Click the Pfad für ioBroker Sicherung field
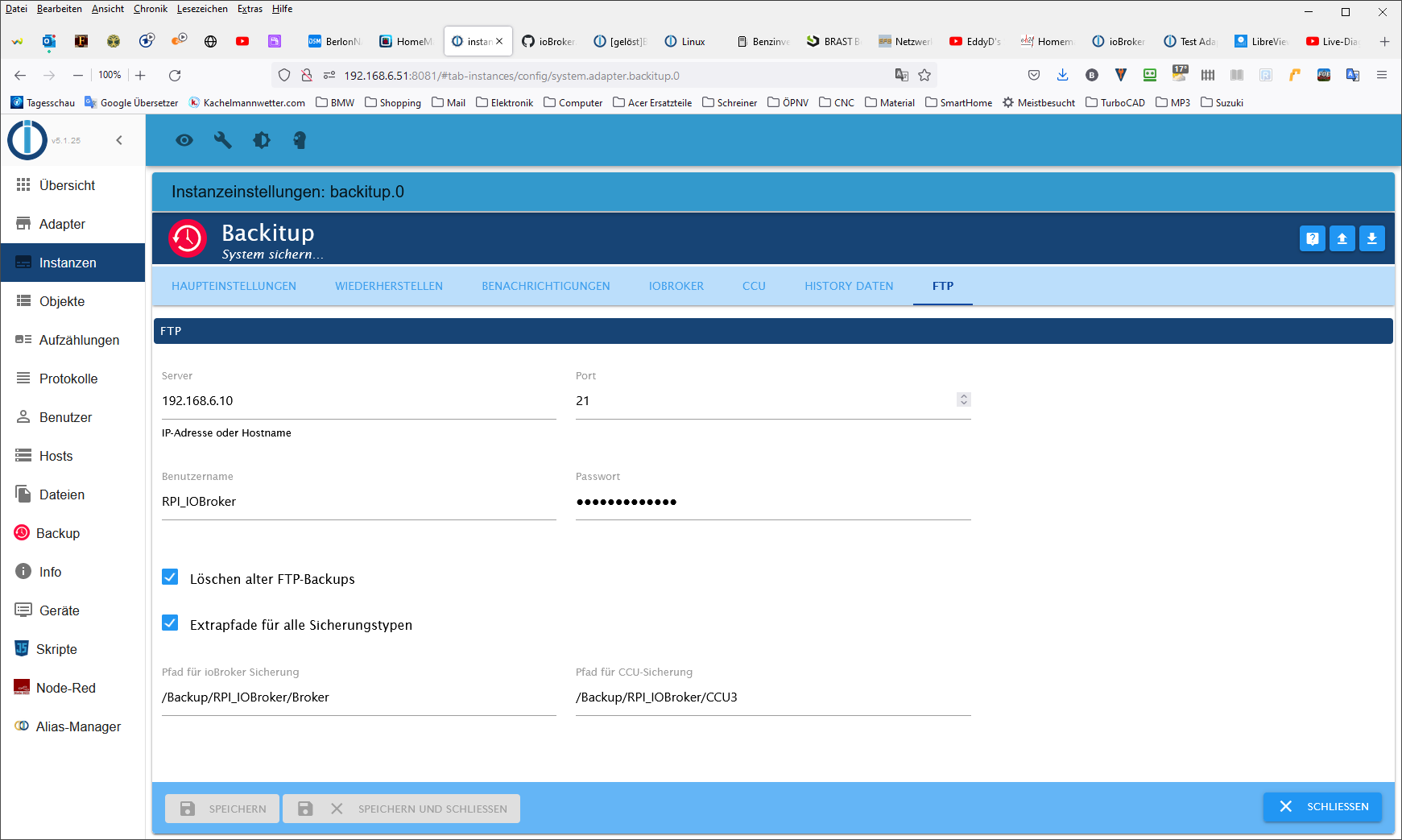 pos(359,697)
